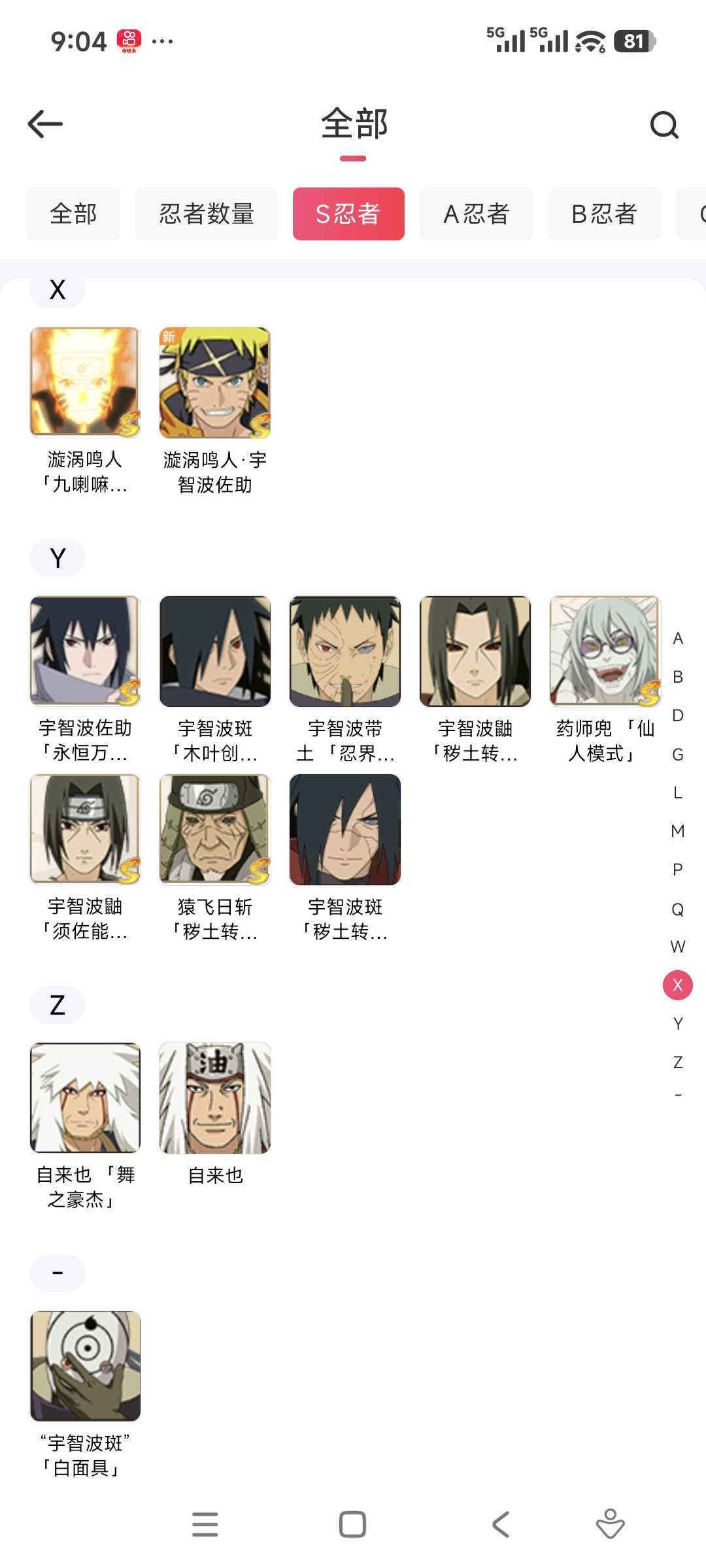Open search with magnifier icon
Viewport: 706px width, 1568px height.
[x=664, y=125]
